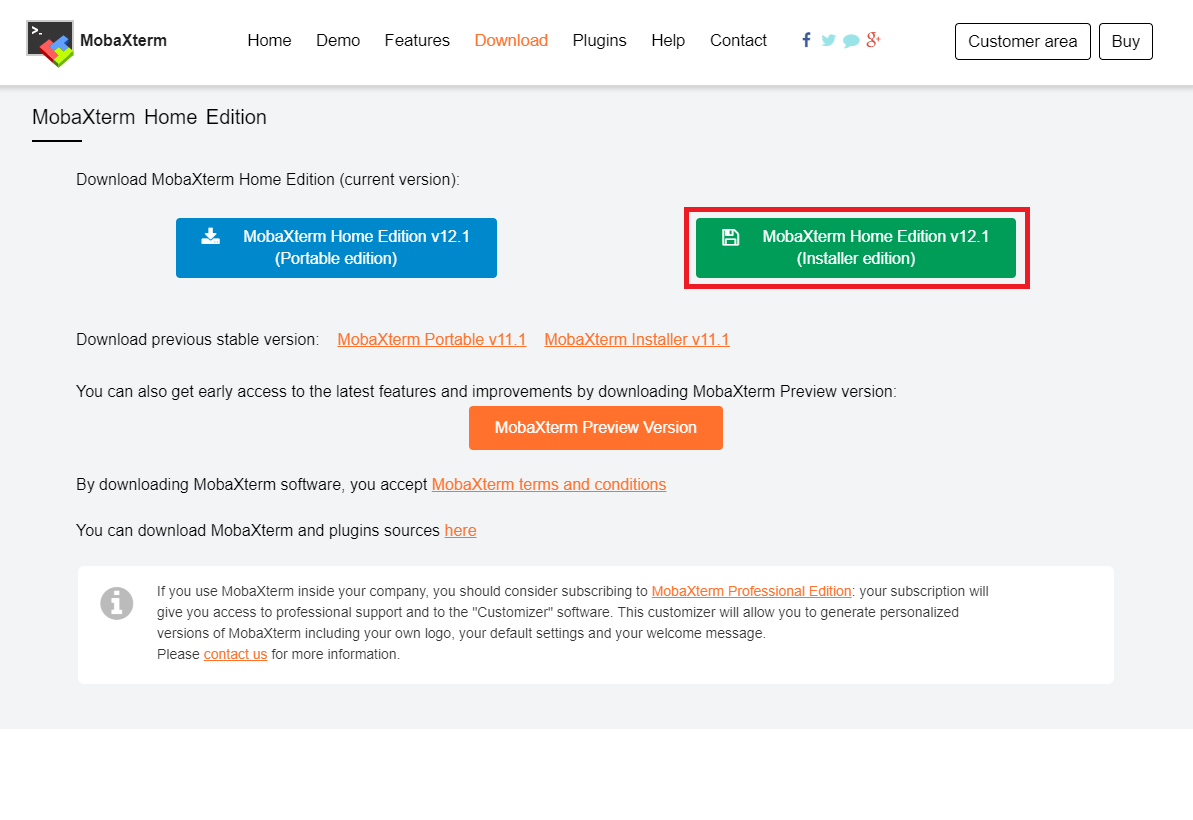Open the Google Plus icon

tap(873, 40)
